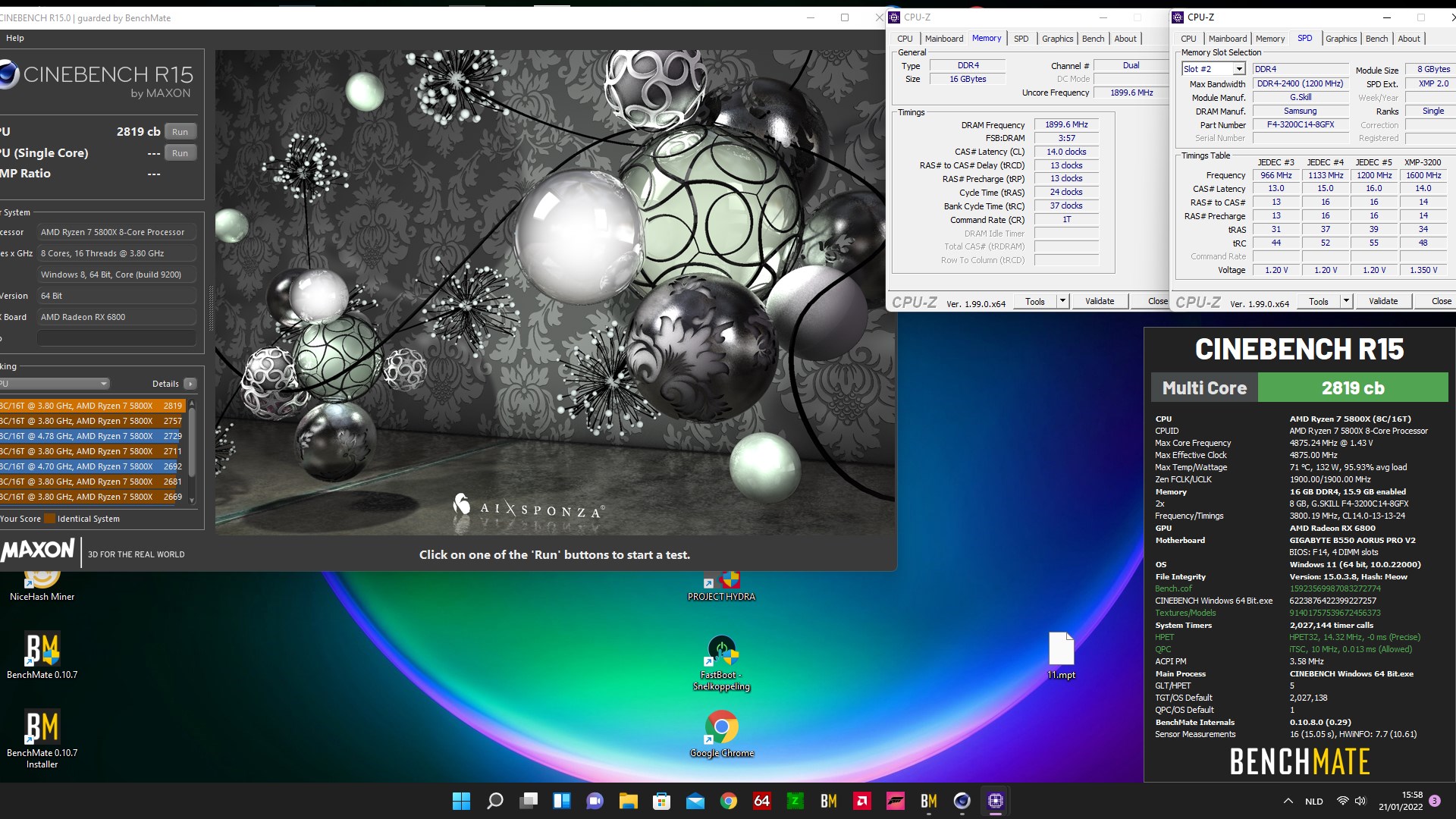Click Validate in the Memory CPU-Z window
1456x819 pixels.
click(1100, 301)
